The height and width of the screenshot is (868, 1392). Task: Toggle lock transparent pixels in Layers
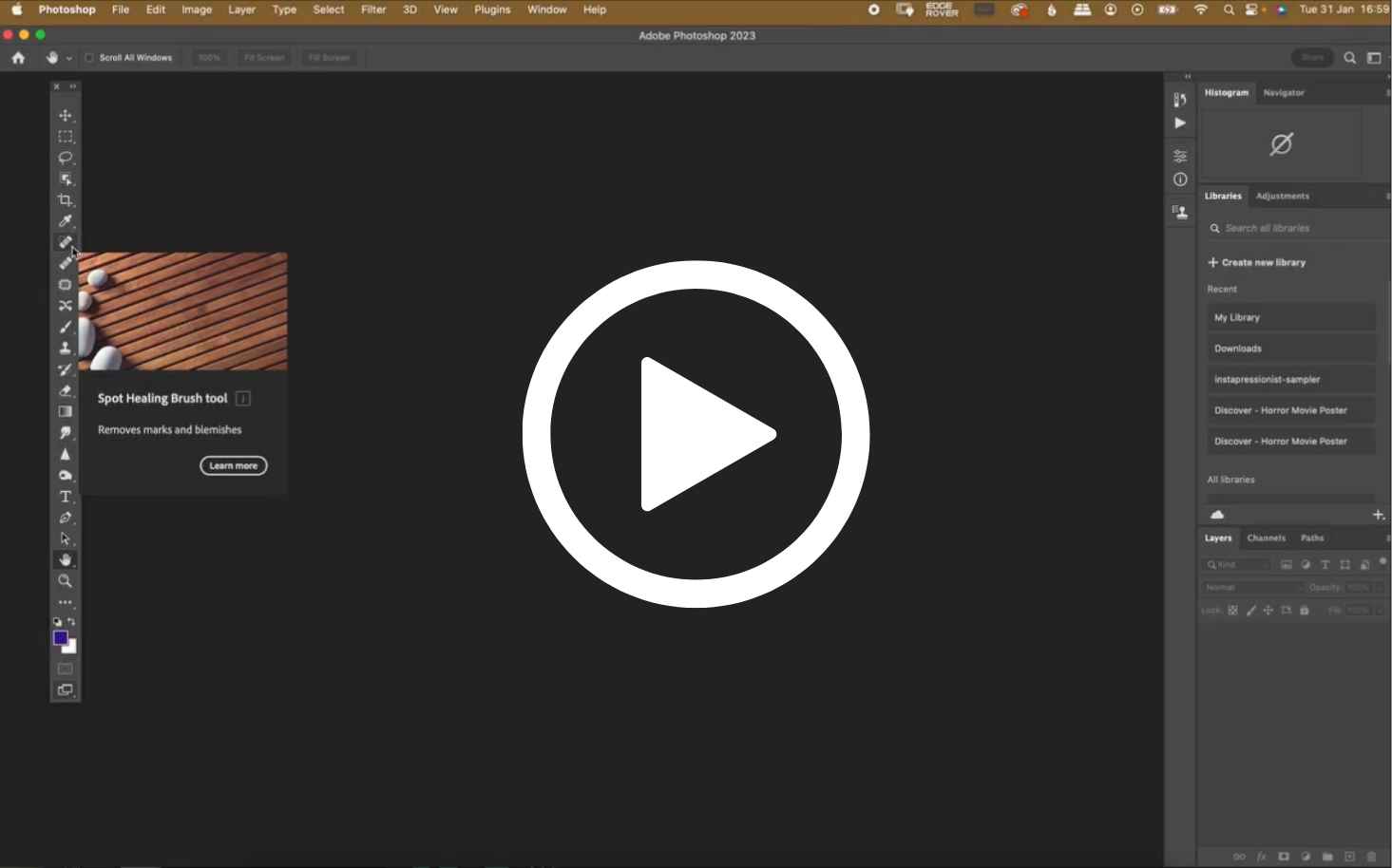pos(1232,611)
